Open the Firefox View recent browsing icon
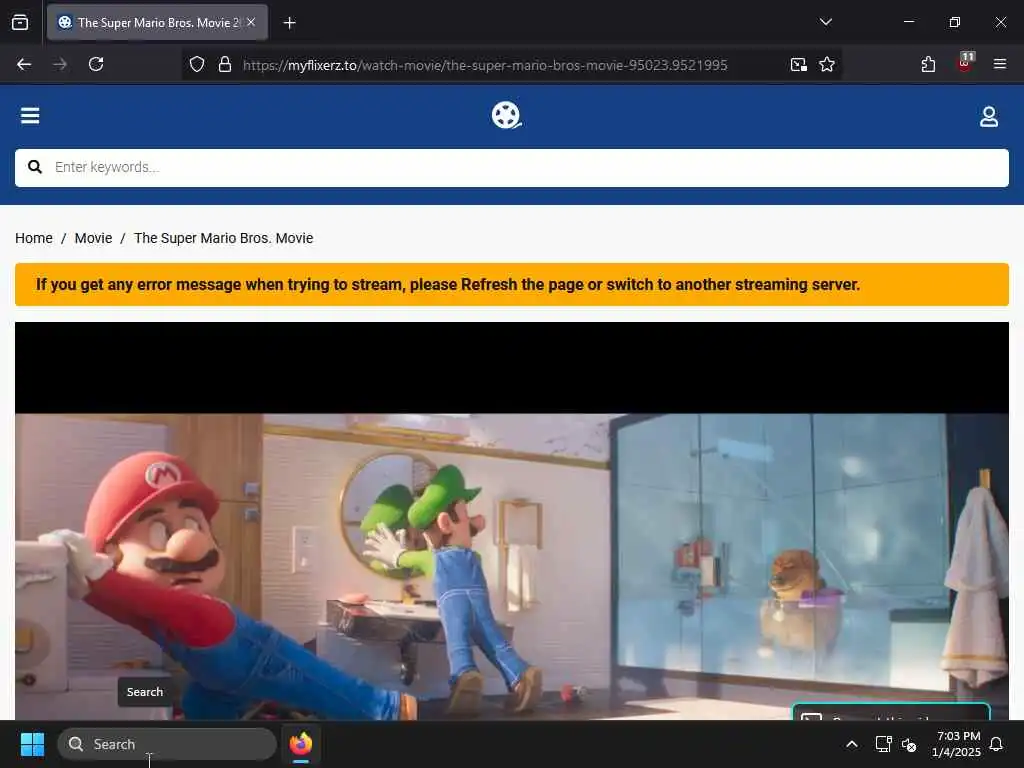Image resolution: width=1024 pixels, height=768 pixels. 20,22
